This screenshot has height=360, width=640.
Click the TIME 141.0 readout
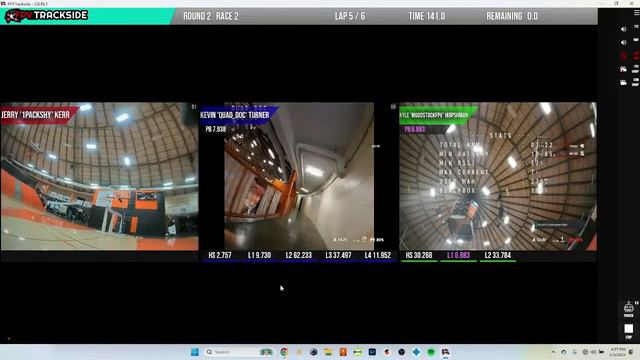(x=427, y=16)
